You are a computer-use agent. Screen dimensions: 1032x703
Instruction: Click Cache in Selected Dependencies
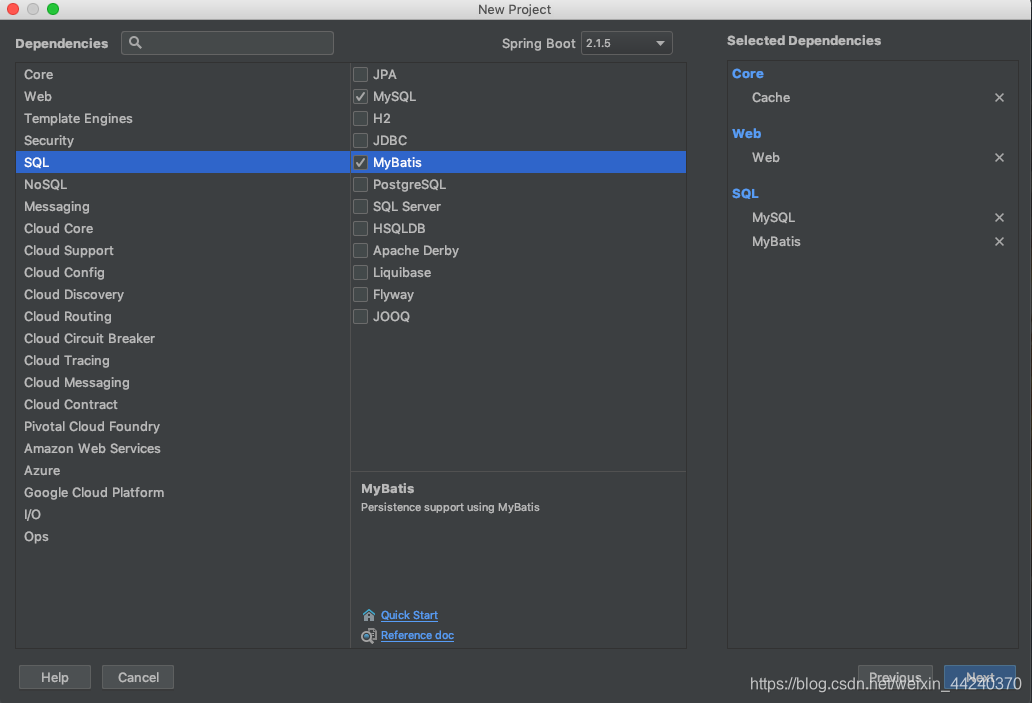pos(771,97)
